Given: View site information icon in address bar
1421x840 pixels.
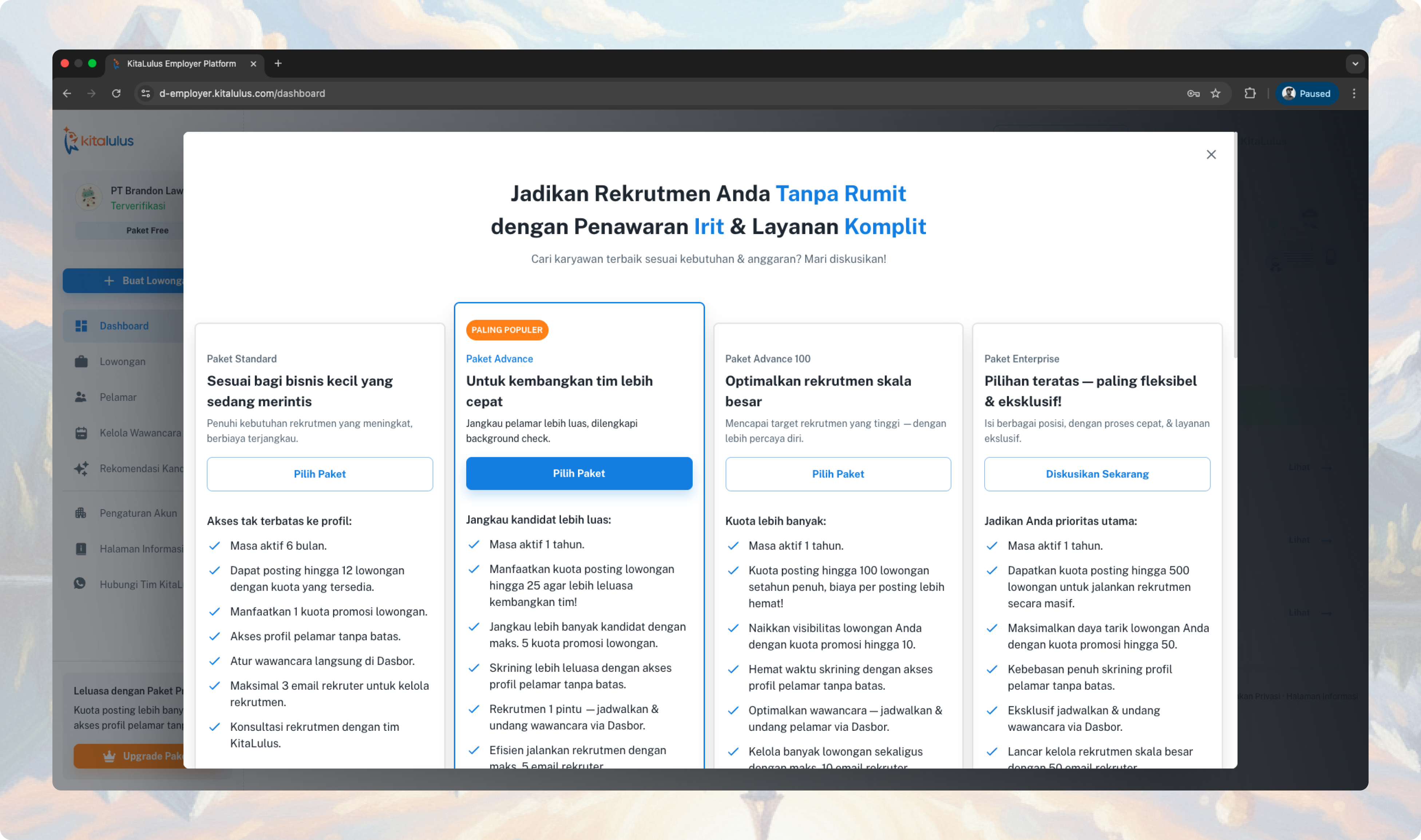Looking at the screenshot, I should click(x=146, y=94).
